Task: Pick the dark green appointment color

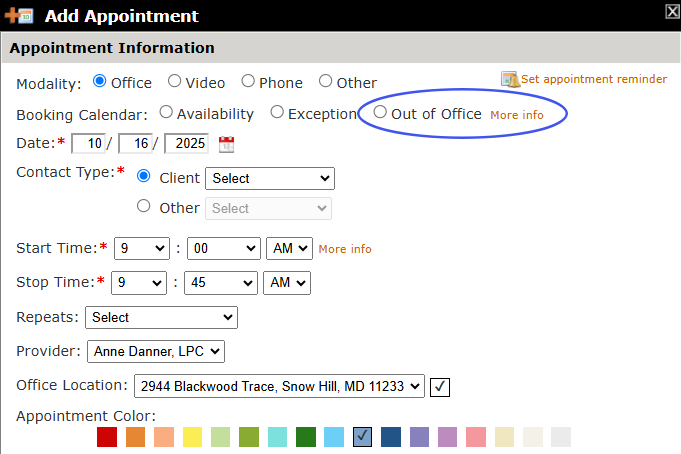Action: pos(306,437)
